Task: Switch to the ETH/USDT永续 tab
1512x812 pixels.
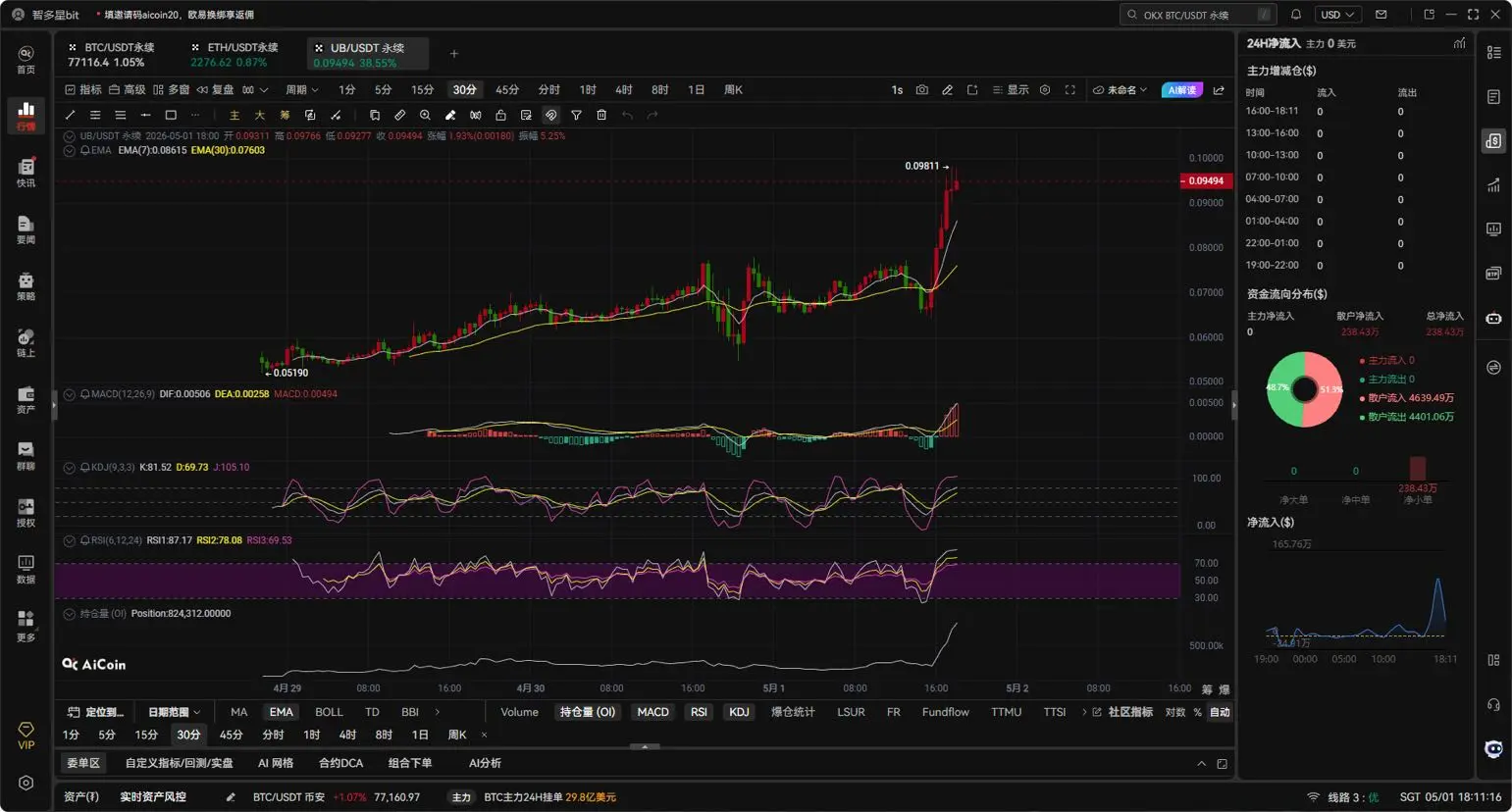Action: (236, 54)
